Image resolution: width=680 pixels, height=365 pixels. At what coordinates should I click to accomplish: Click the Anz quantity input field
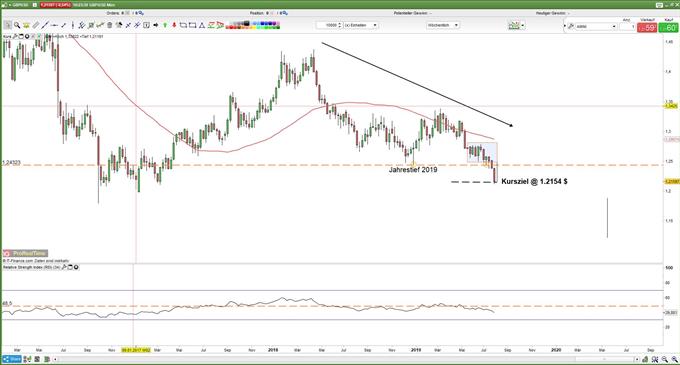coord(627,26)
